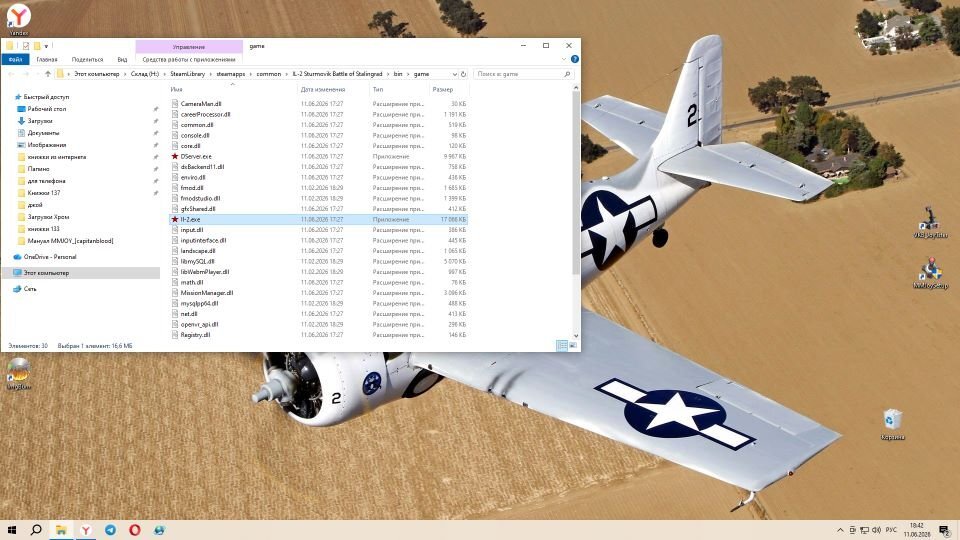Switch to large icons view mode

[x=573, y=346]
